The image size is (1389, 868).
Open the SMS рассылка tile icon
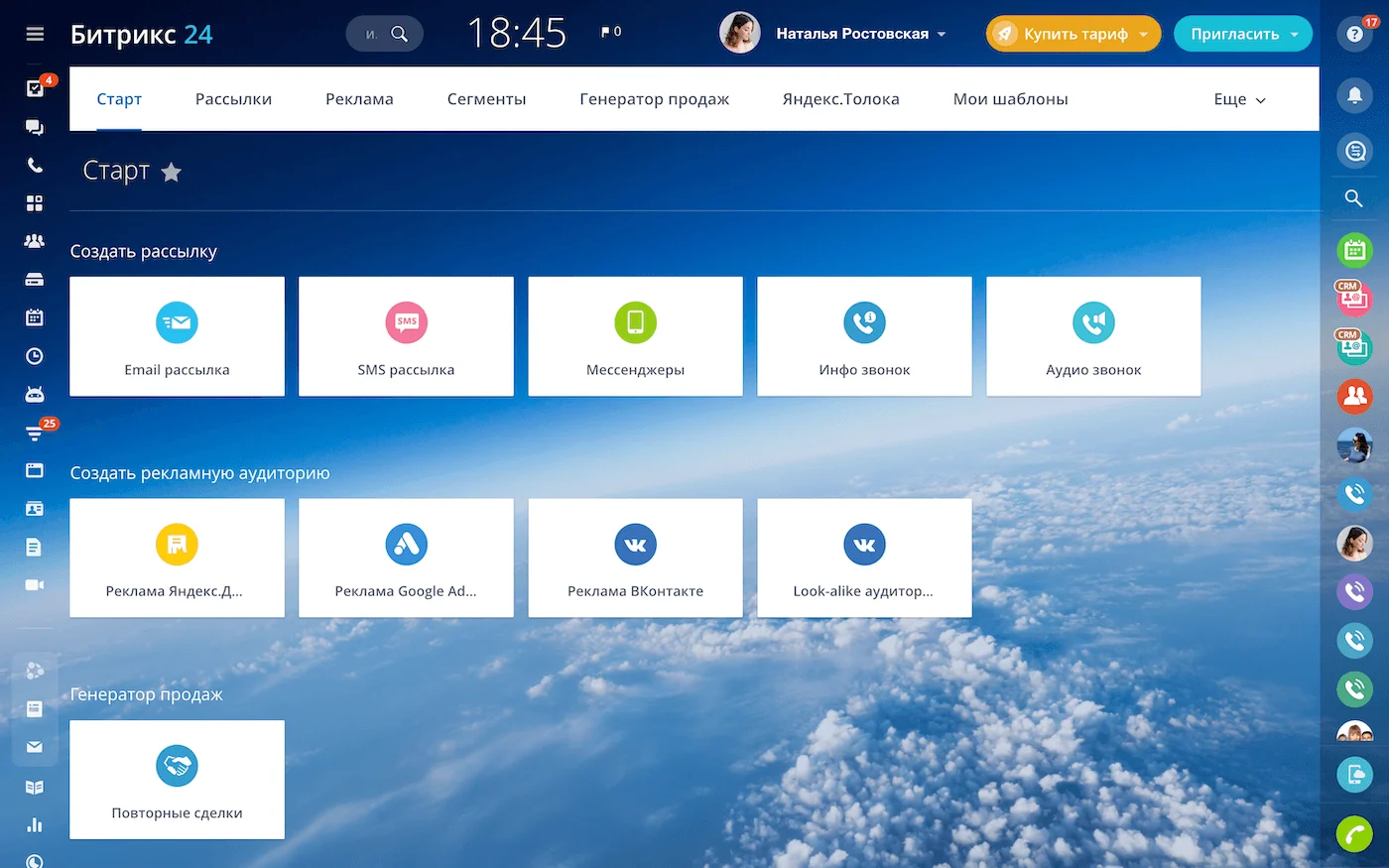406,322
